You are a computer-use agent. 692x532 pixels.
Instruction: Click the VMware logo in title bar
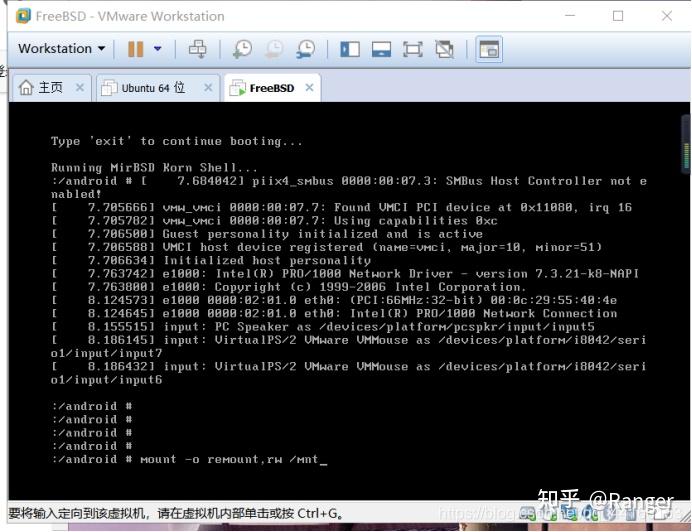click(x=23, y=16)
